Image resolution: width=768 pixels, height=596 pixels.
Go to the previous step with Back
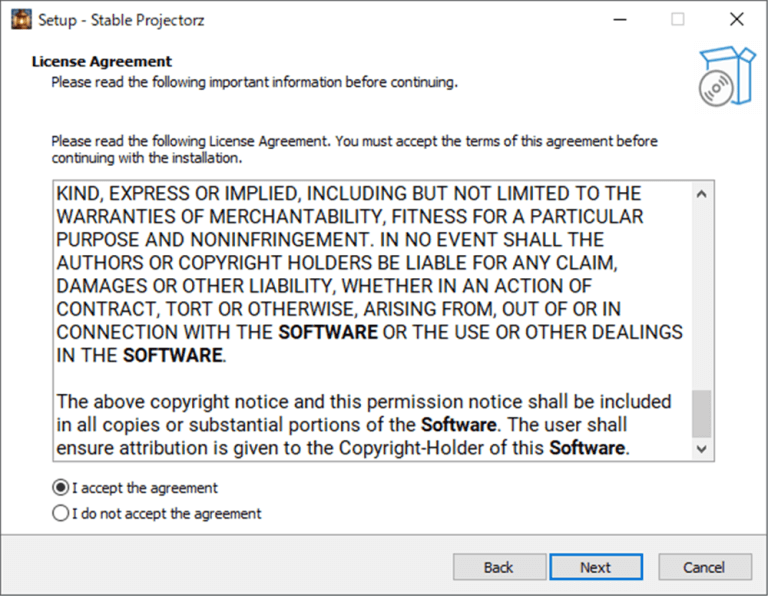498,567
